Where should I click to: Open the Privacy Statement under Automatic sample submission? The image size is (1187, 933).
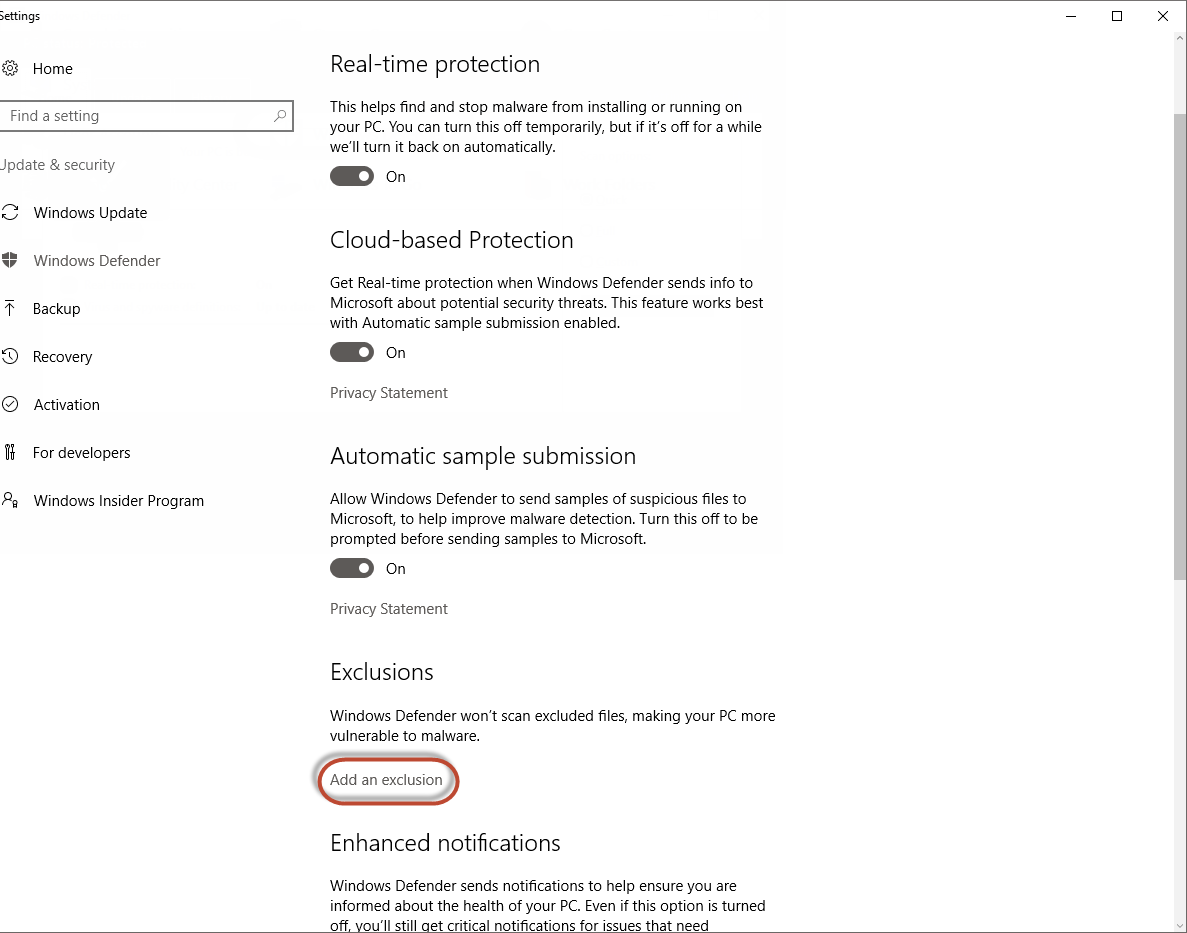pyautogui.click(x=388, y=608)
